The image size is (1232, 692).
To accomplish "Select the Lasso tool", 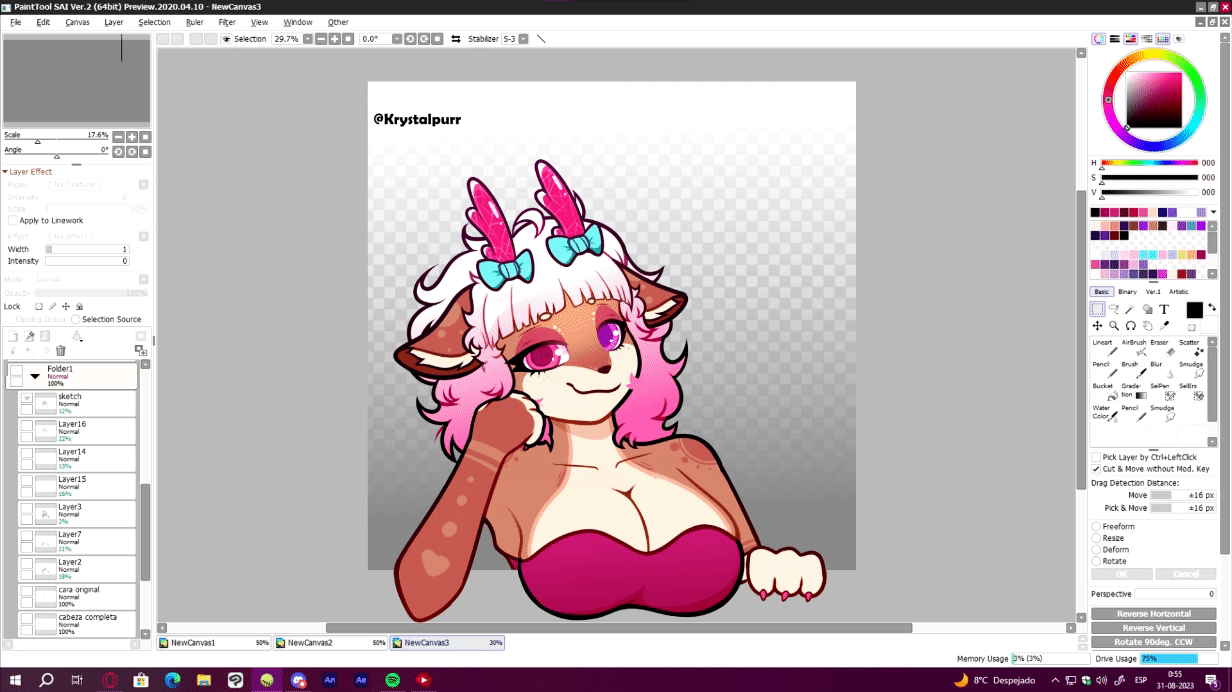I will click(1114, 310).
